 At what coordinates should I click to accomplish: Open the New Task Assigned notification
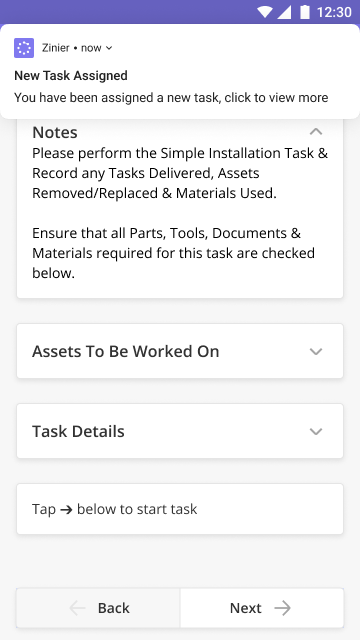pos(180,71)
